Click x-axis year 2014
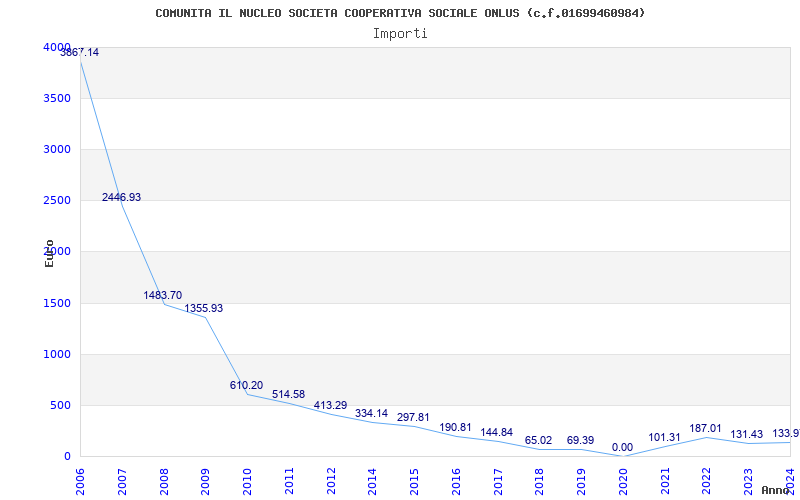The image size is (800, 500). [x=372, y=482]
